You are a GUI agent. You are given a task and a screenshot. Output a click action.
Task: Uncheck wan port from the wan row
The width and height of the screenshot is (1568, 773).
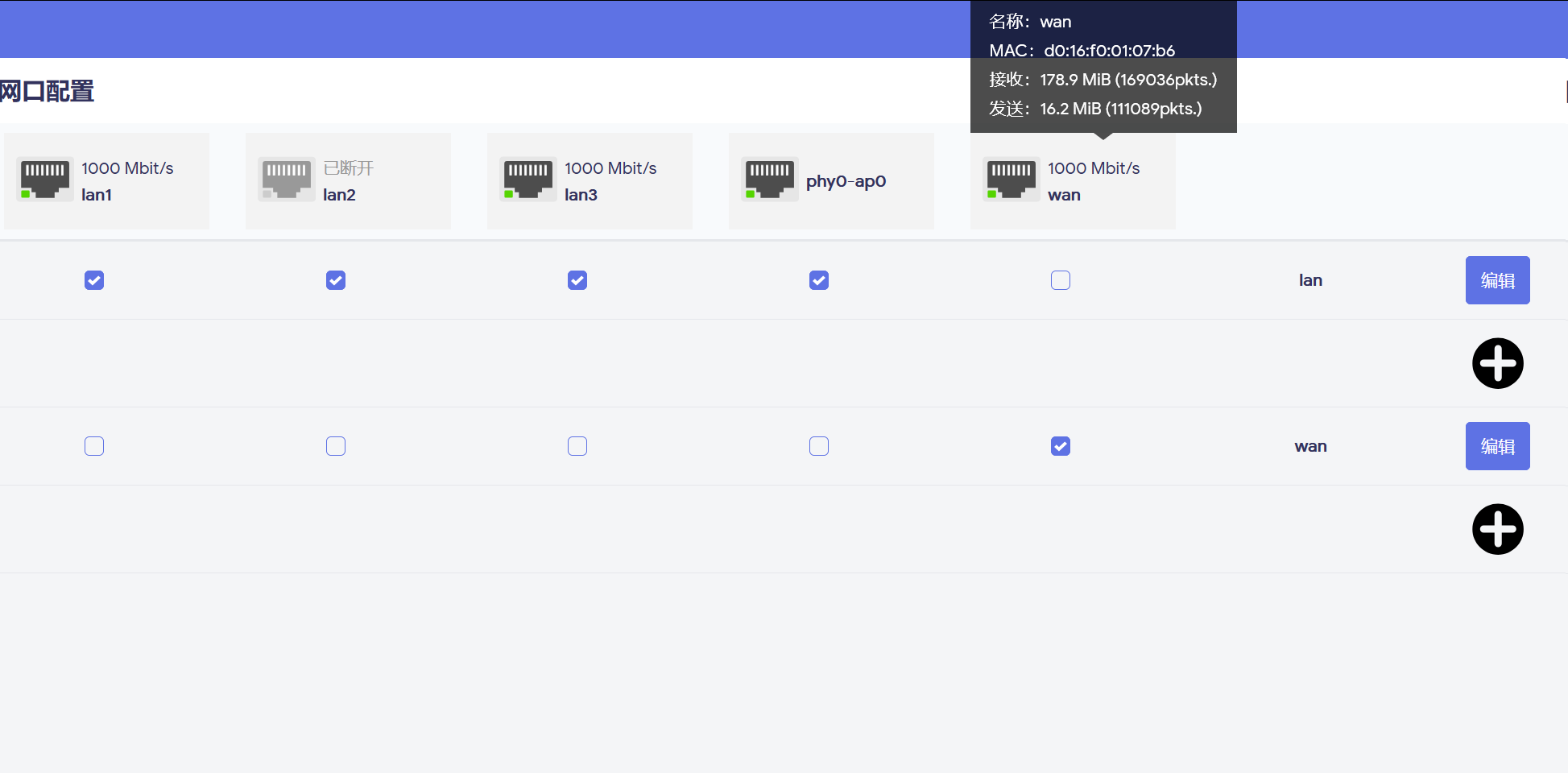point(1060,445)
